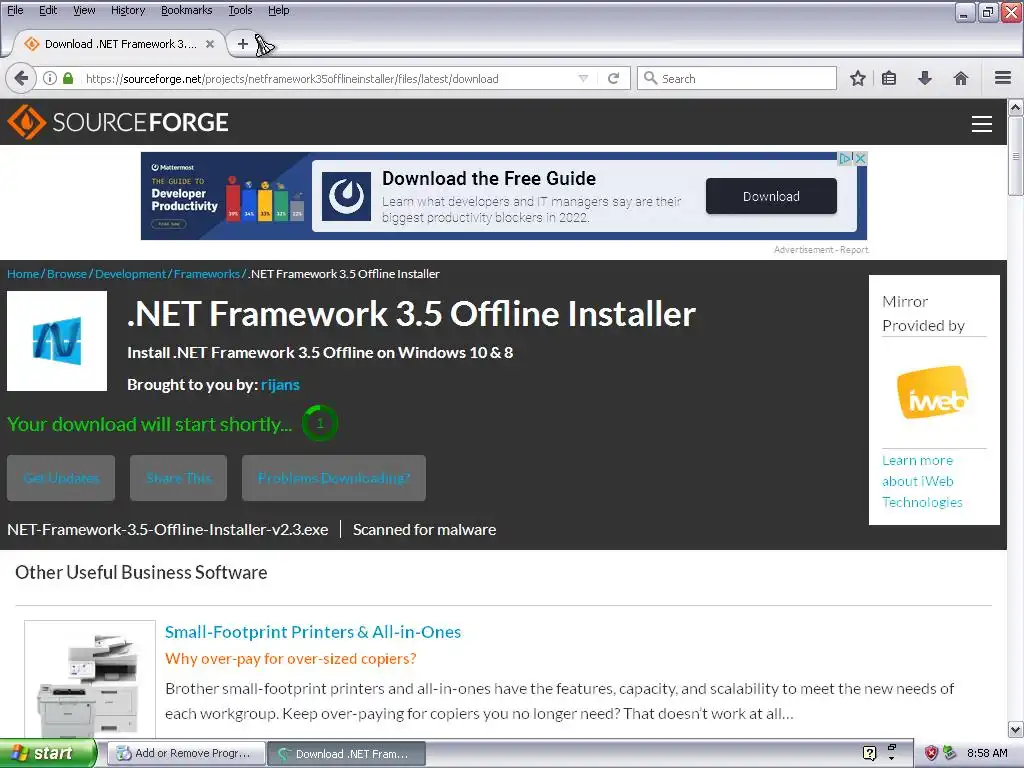Click the Share This button
1024x768 pixels.
[178, 478]
